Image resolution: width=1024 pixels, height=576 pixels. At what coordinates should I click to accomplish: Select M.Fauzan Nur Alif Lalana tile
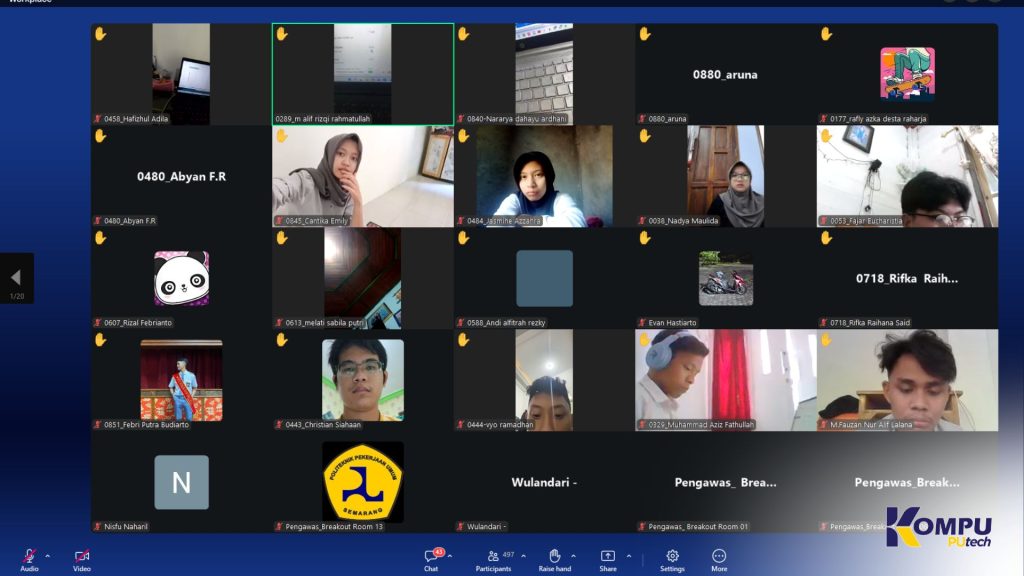coord(907,380)
